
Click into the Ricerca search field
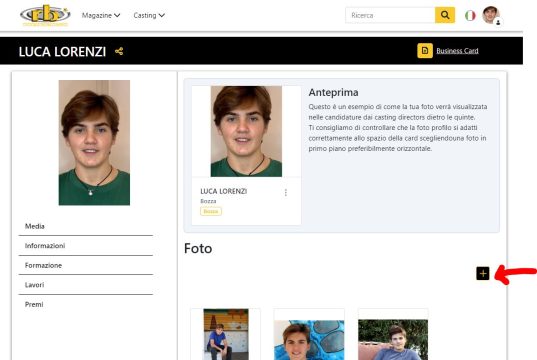(390, 15)
